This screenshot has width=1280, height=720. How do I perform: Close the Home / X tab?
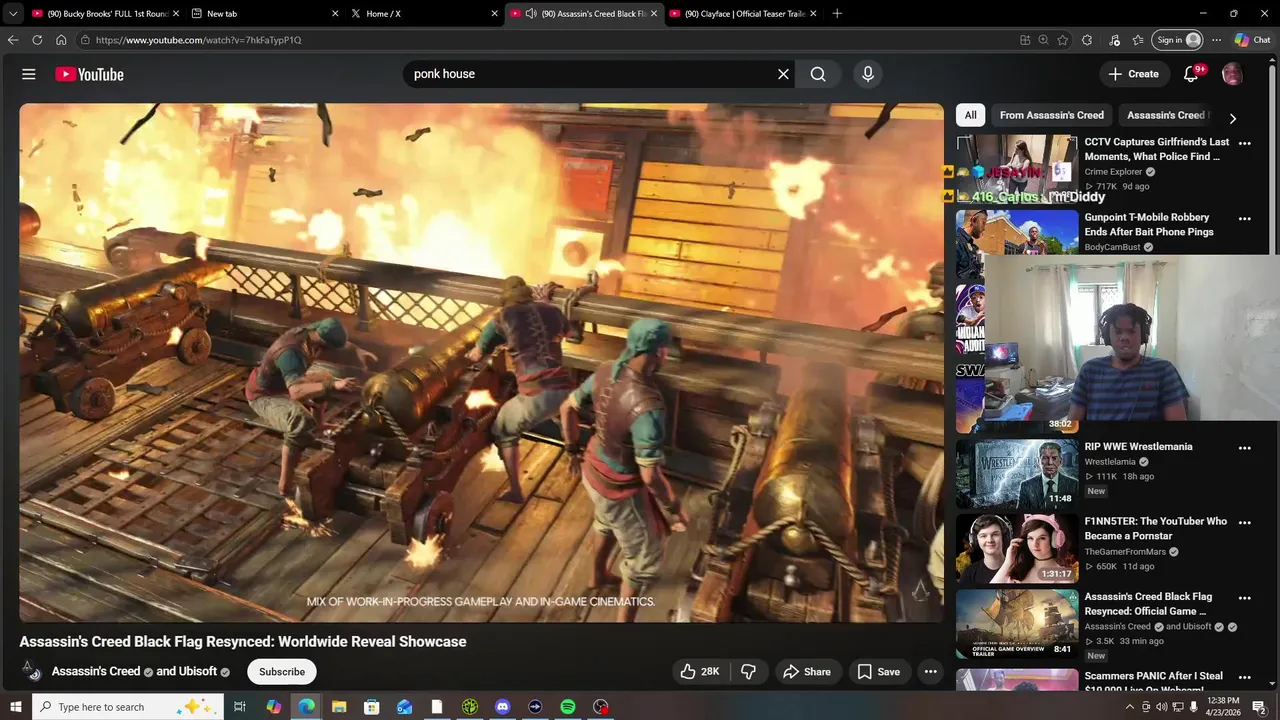pos(494,14)
